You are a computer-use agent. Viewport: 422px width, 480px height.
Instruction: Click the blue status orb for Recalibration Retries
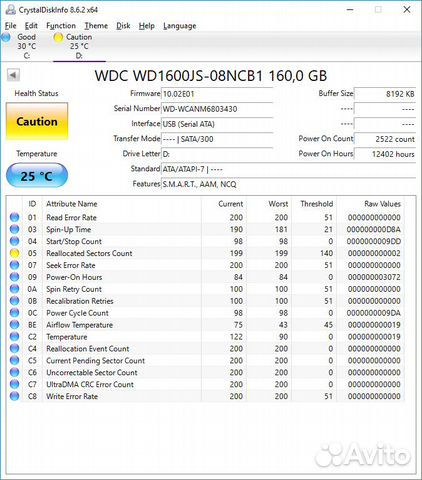click(14, 301)
